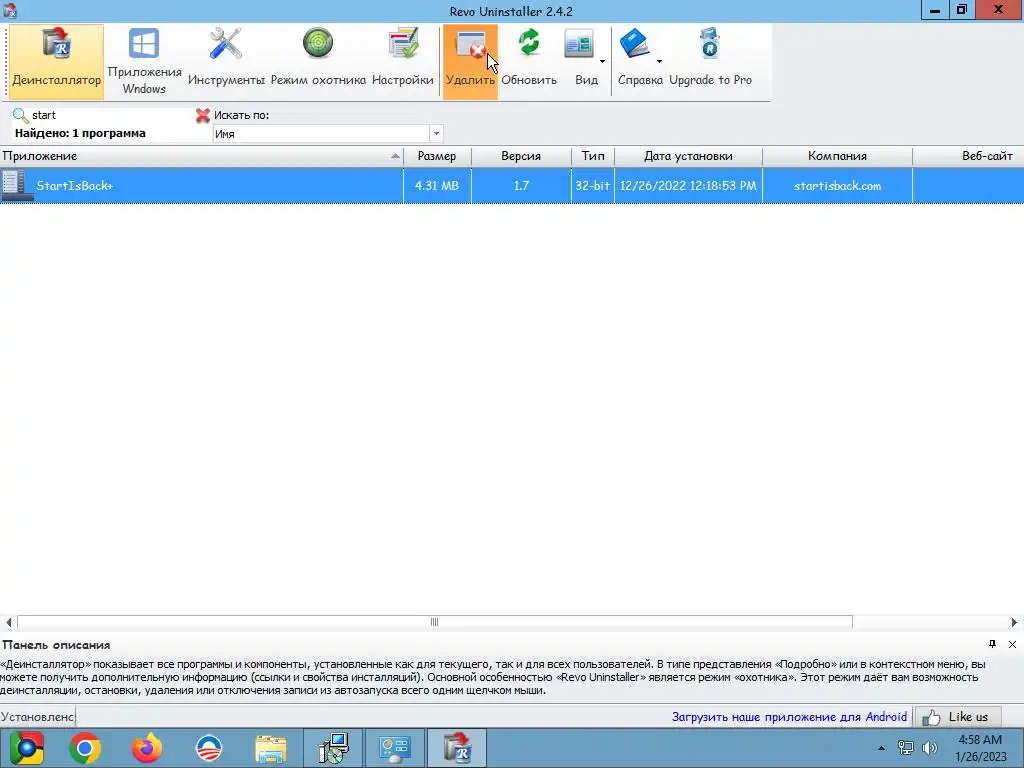Click the version 1.7 cell
Image resolution: width=1024 pixels, height=768 pixels.
point(521,185)
